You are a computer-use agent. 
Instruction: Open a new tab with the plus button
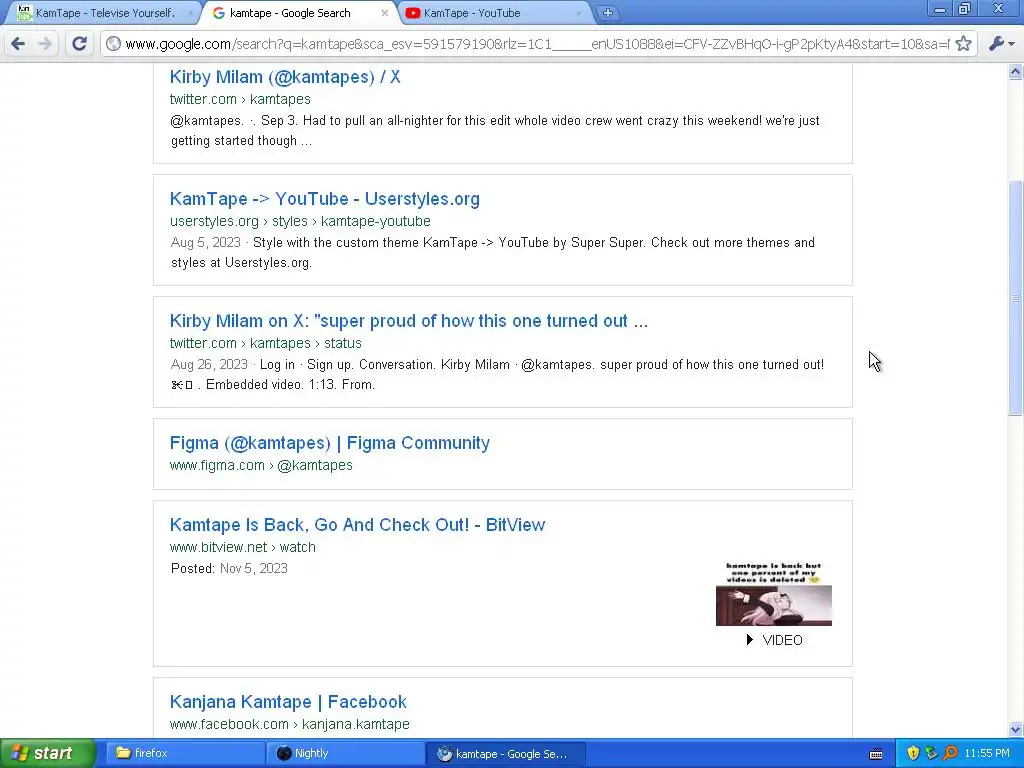pos(607,13)
